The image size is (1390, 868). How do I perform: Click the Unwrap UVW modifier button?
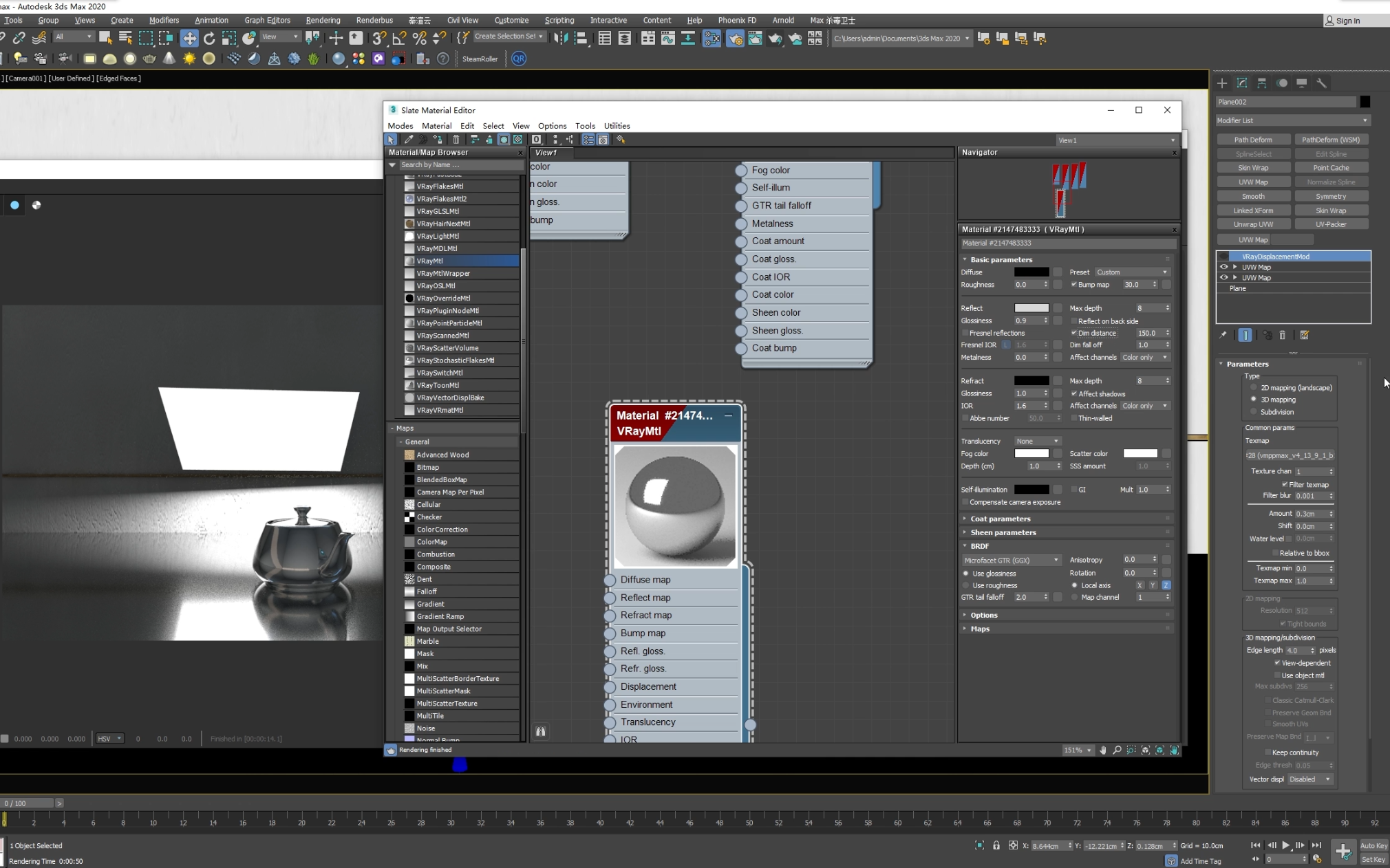click(1252, 224)
